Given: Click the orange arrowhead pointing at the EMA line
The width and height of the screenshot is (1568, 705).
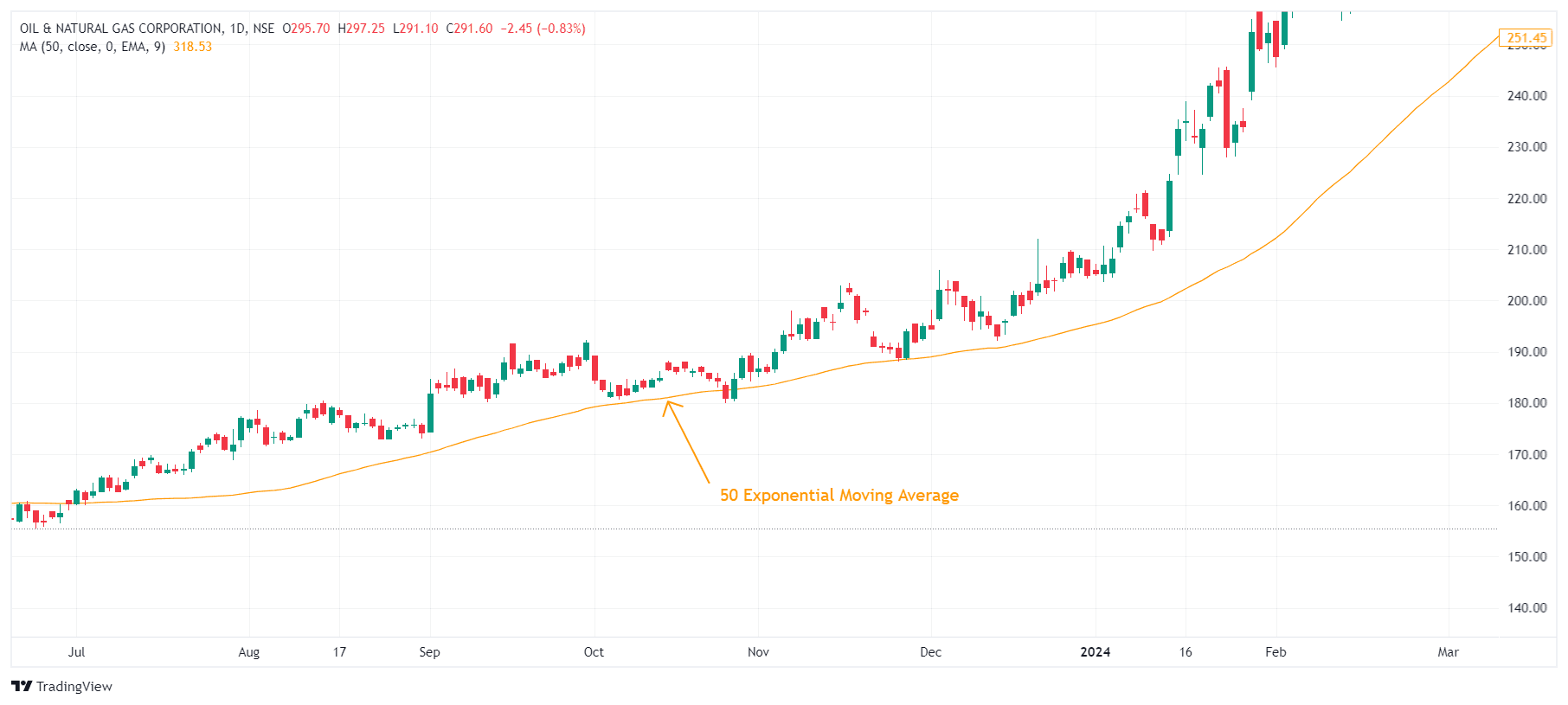Looking at the screenshot, I should pyautogui.click(x=668, y=403).
